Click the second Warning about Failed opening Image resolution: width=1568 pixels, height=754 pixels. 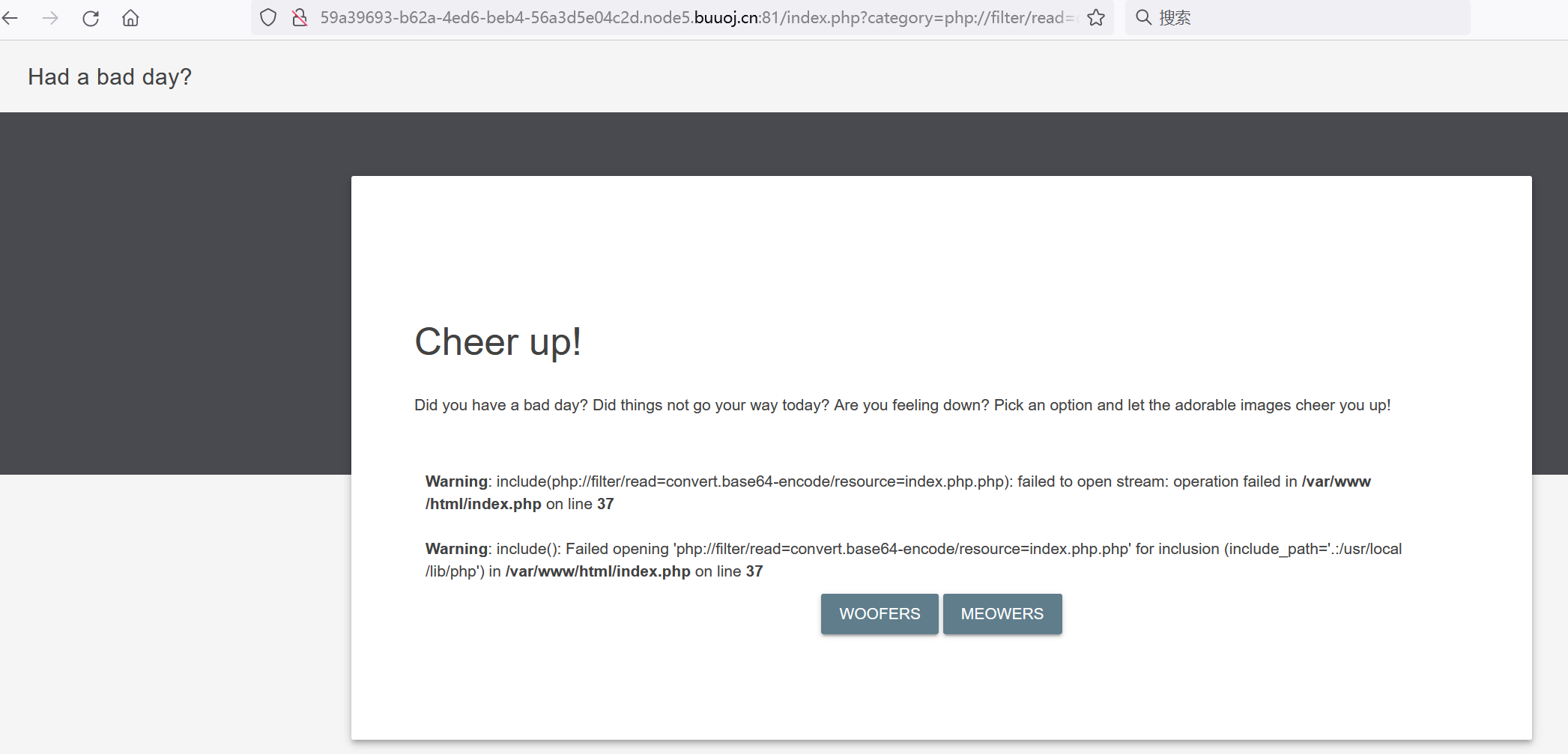pyautogui.click(x=913, y=560)
